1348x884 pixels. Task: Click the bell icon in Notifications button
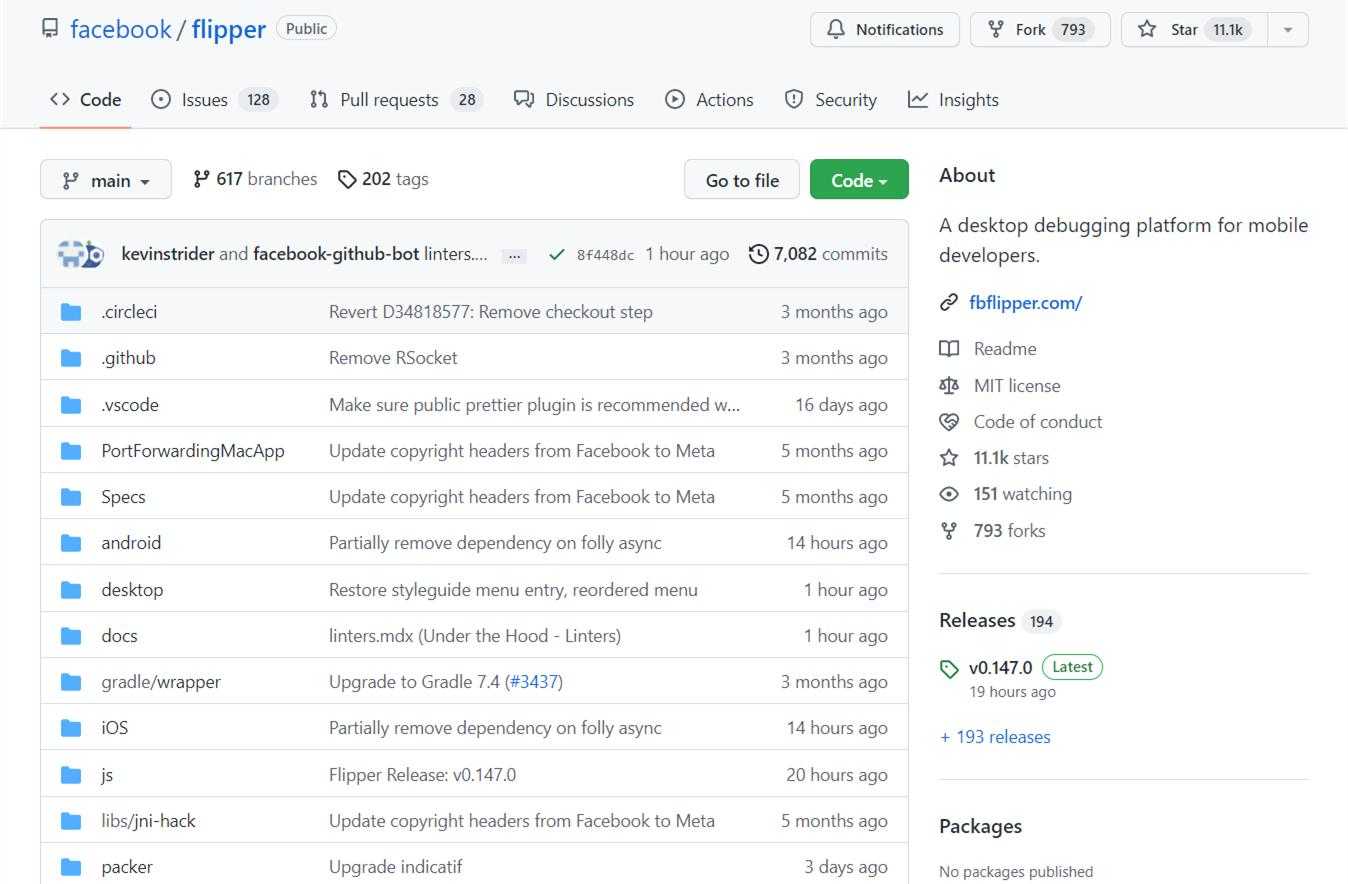pyautogui.click(x=836, y=30)
